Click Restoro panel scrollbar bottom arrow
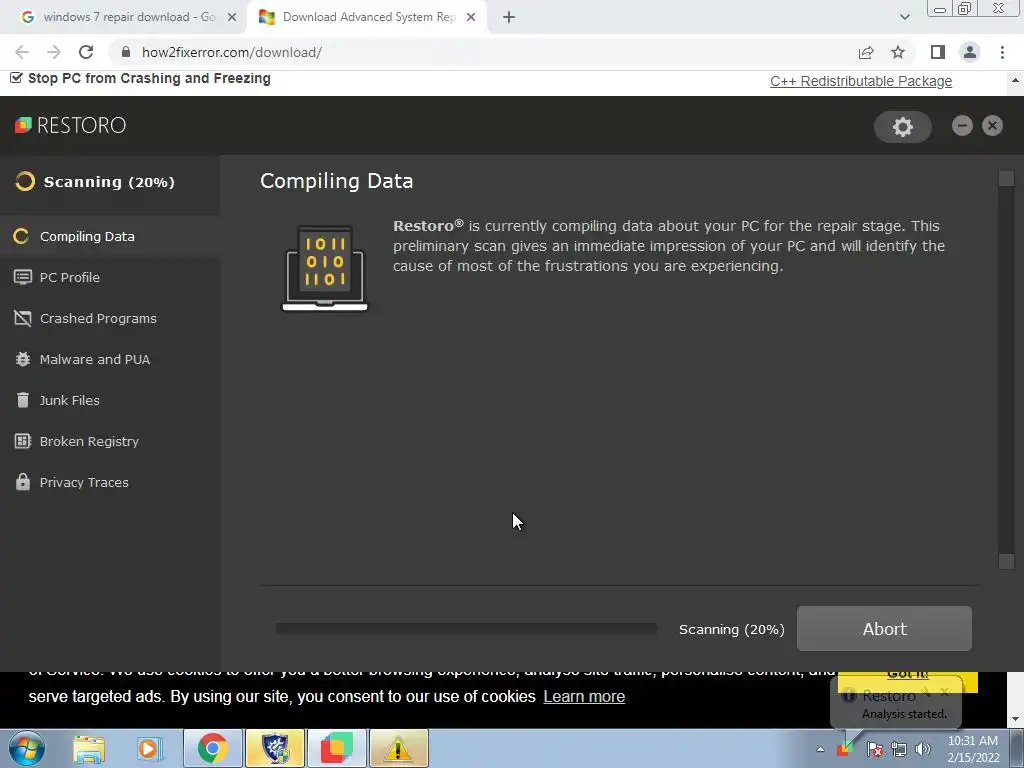Screen dimensions: 1024x768 tap(1006, 561)
